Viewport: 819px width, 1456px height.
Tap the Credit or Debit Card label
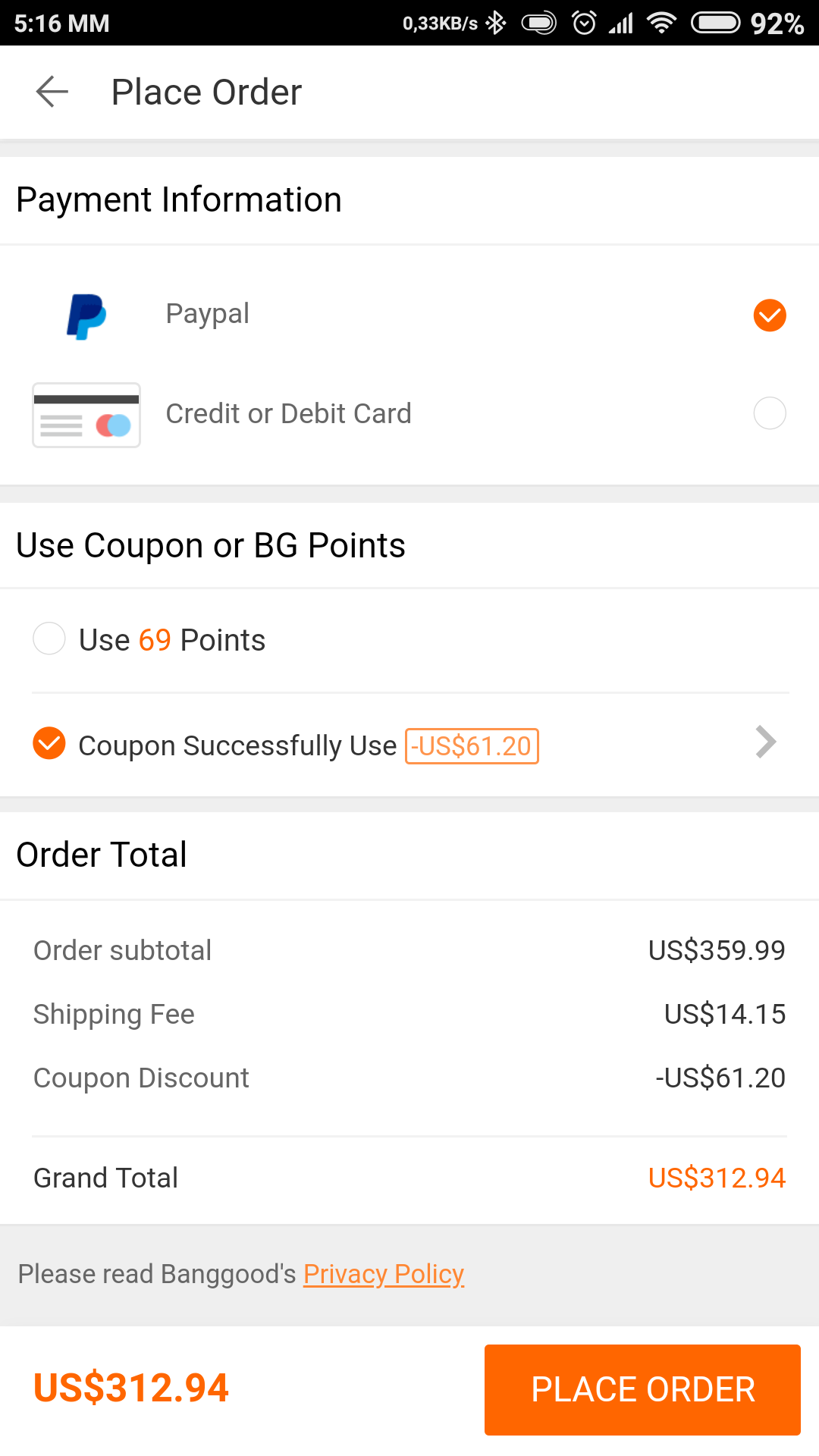tap(288, 413)
